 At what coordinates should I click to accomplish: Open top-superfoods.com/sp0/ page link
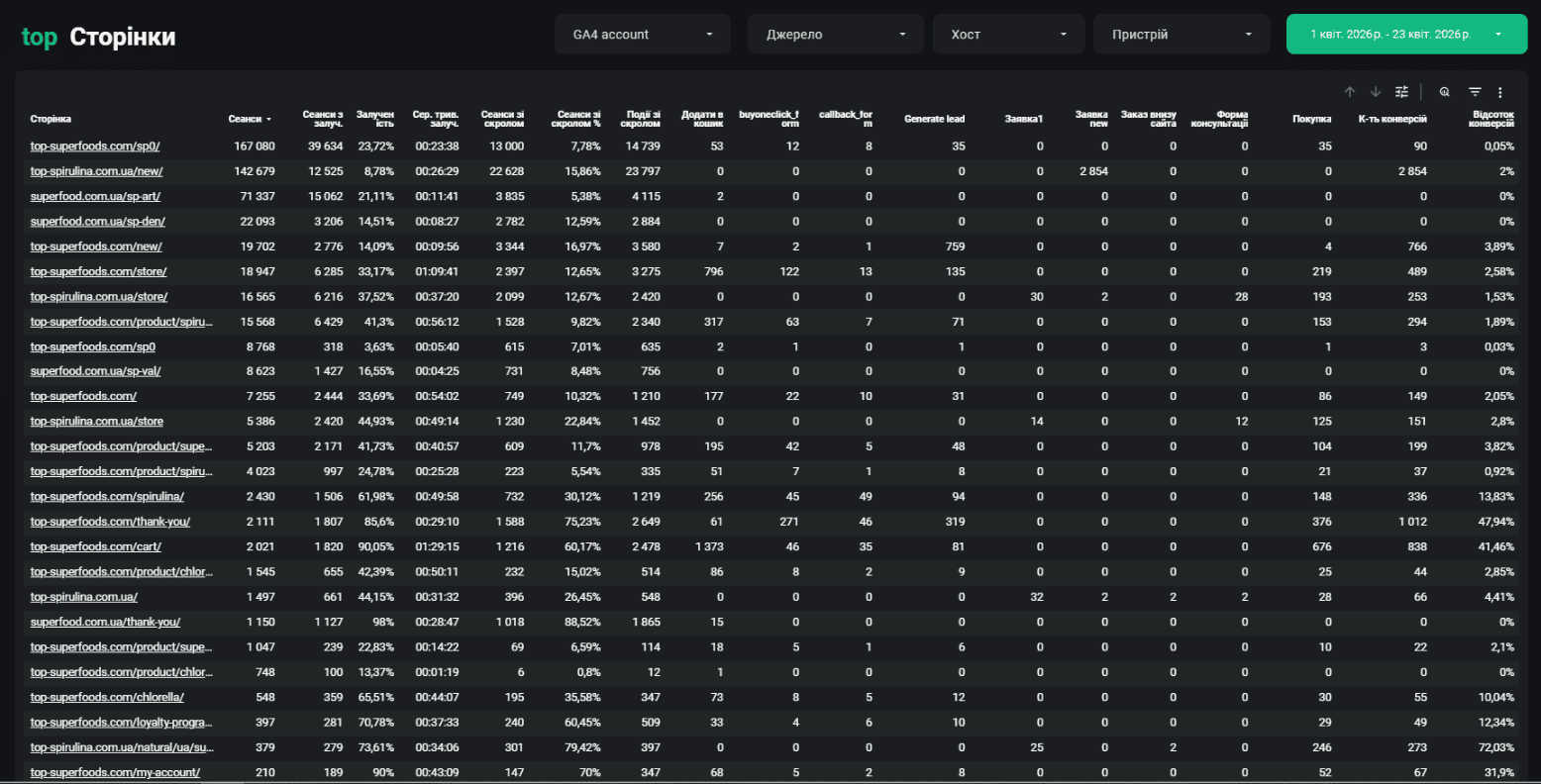95,147
